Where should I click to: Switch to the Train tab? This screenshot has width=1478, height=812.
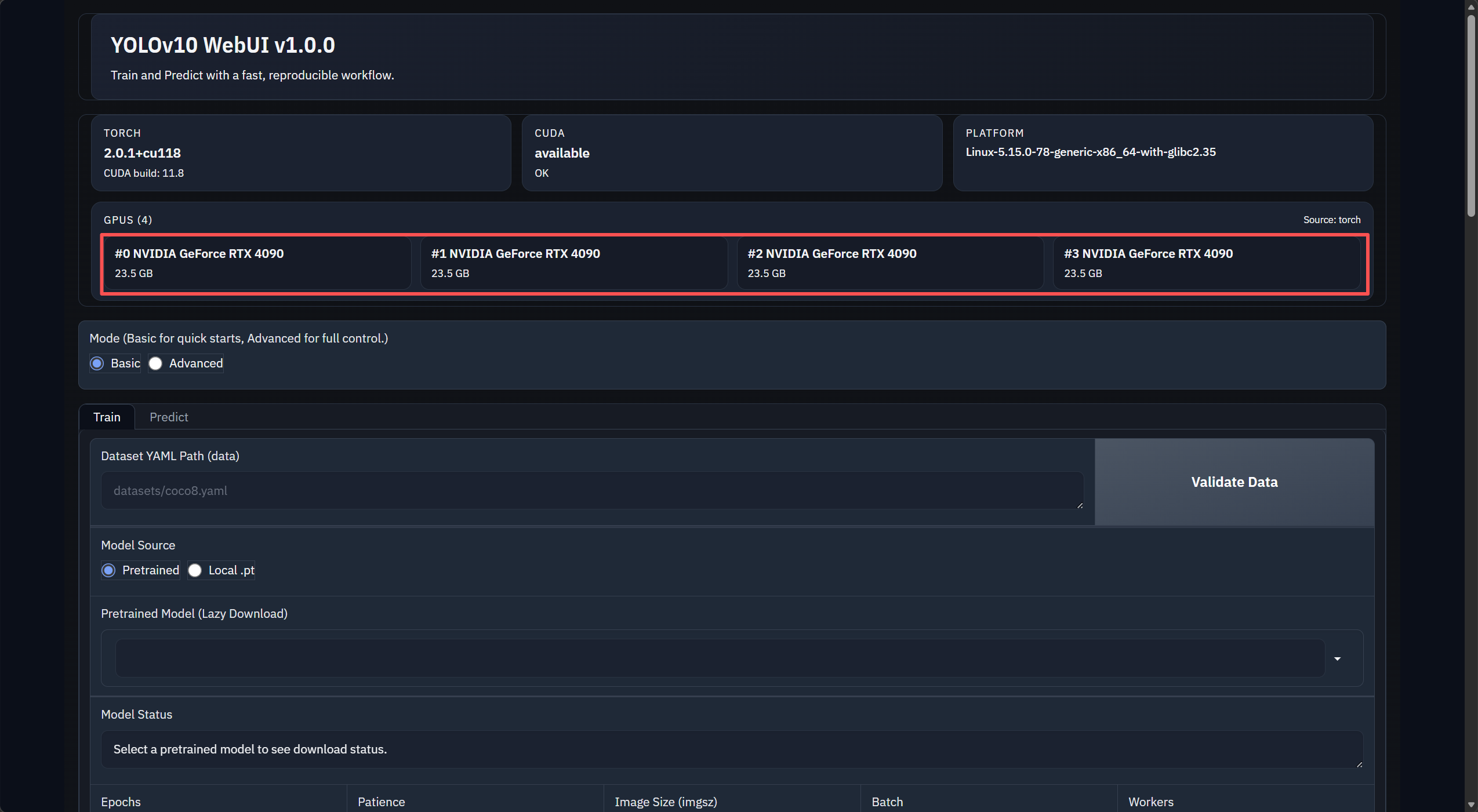[x=107, y=417]
